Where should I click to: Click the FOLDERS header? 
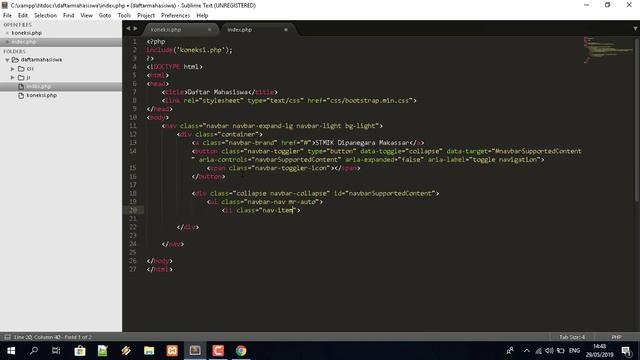[14, 51]
